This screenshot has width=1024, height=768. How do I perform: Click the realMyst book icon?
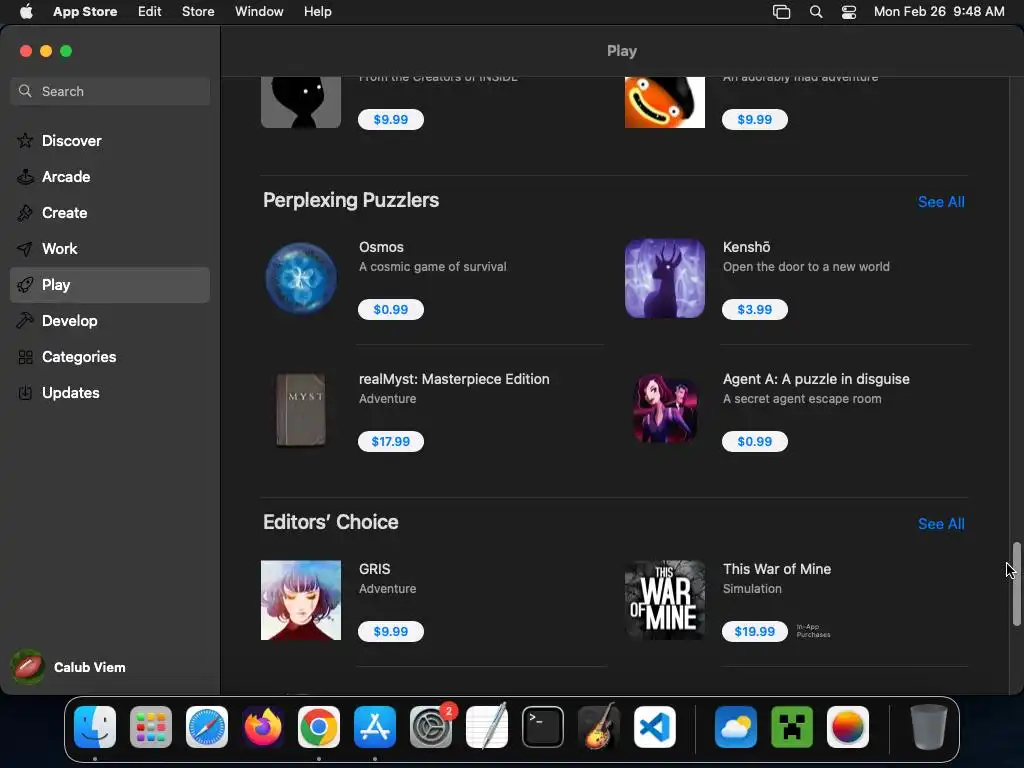click(301, 410)
